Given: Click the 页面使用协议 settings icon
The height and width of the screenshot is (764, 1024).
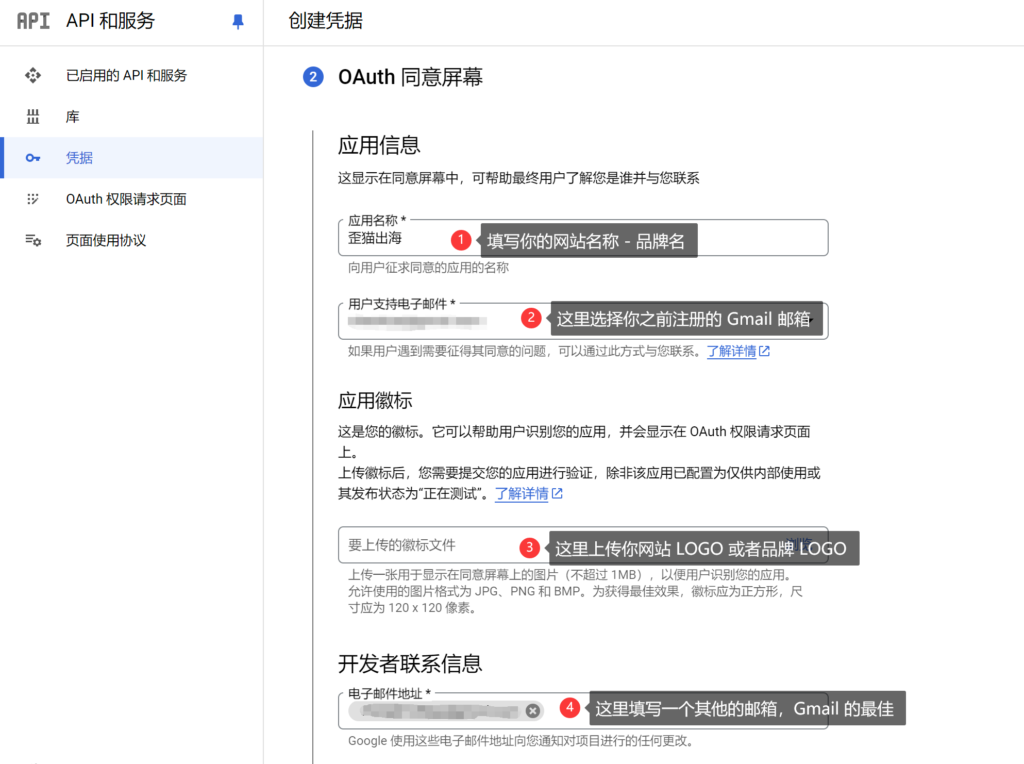Looking at the screenshot, I should pyautogui.click(x=33, y=240).
